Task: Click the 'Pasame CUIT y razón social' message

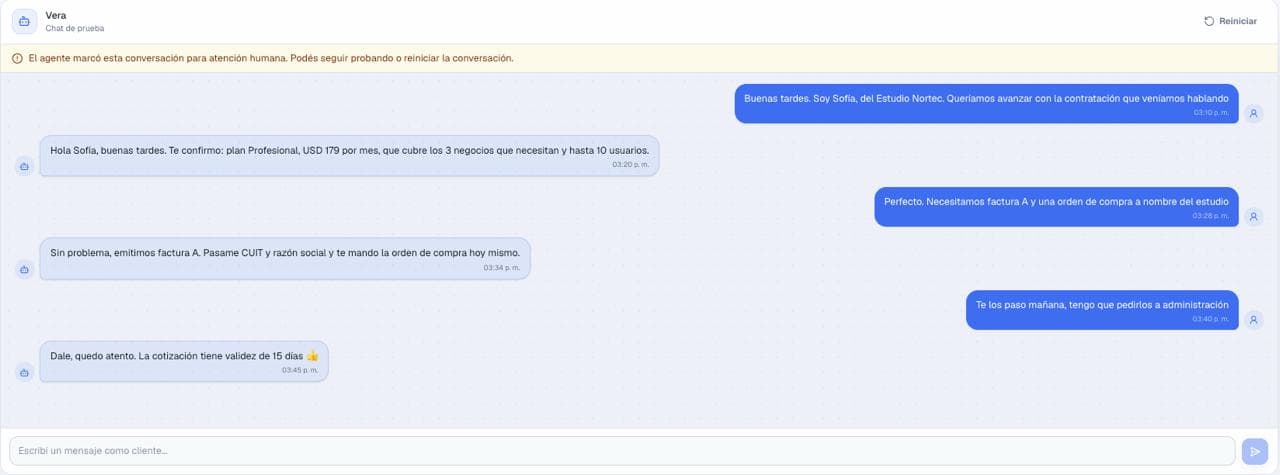Action: click(285, 259)
